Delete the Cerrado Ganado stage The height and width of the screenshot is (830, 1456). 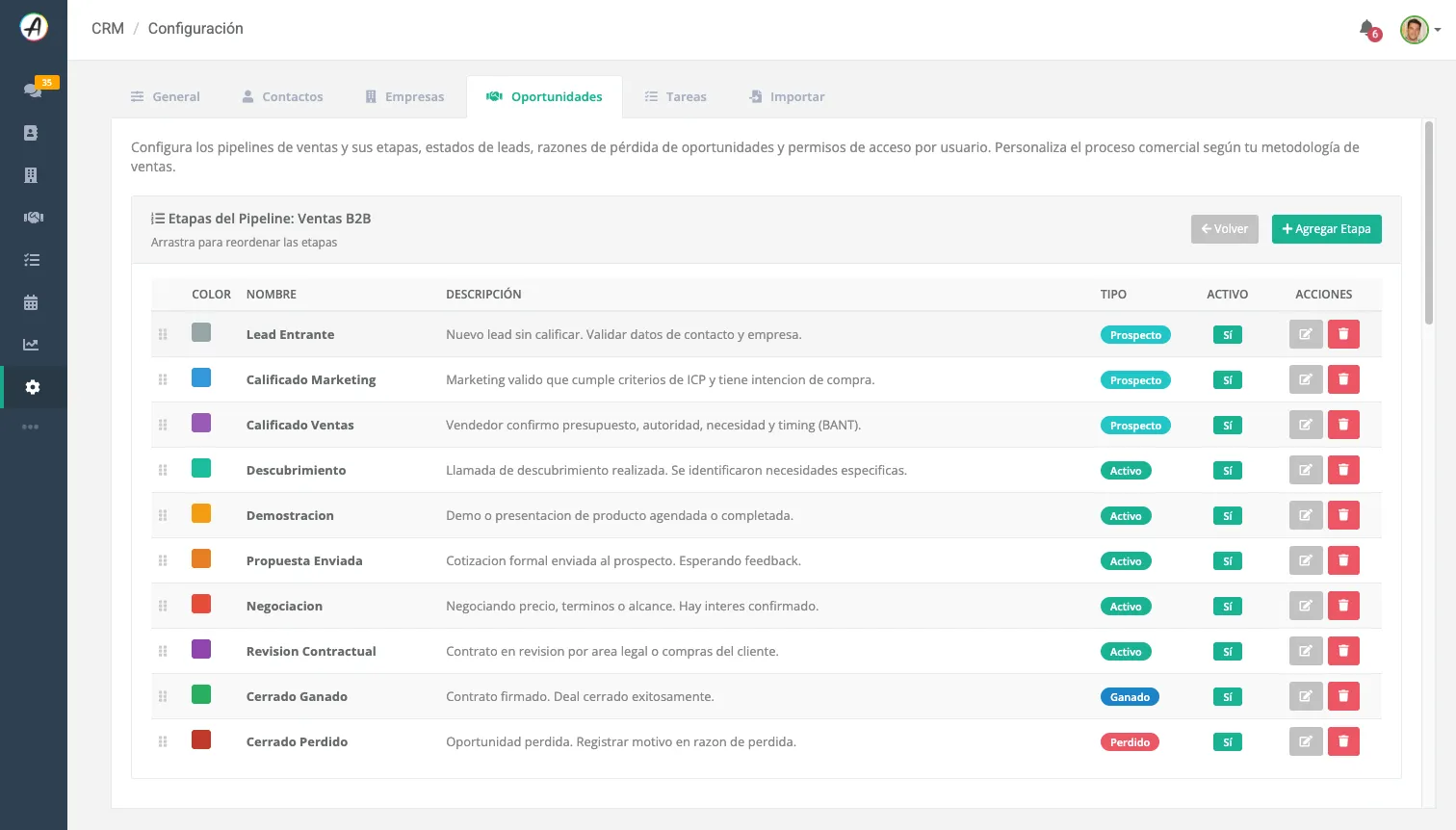tap(1343, 696)
